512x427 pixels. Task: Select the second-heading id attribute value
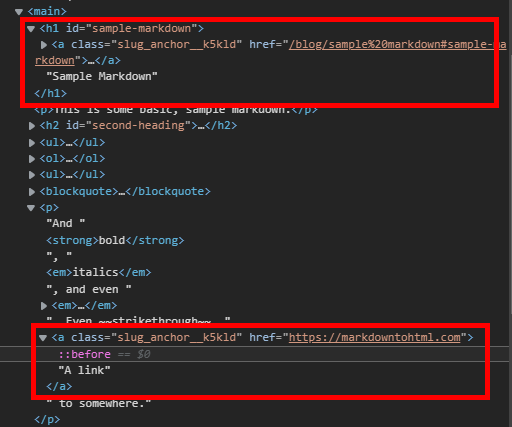pos(138,125)
